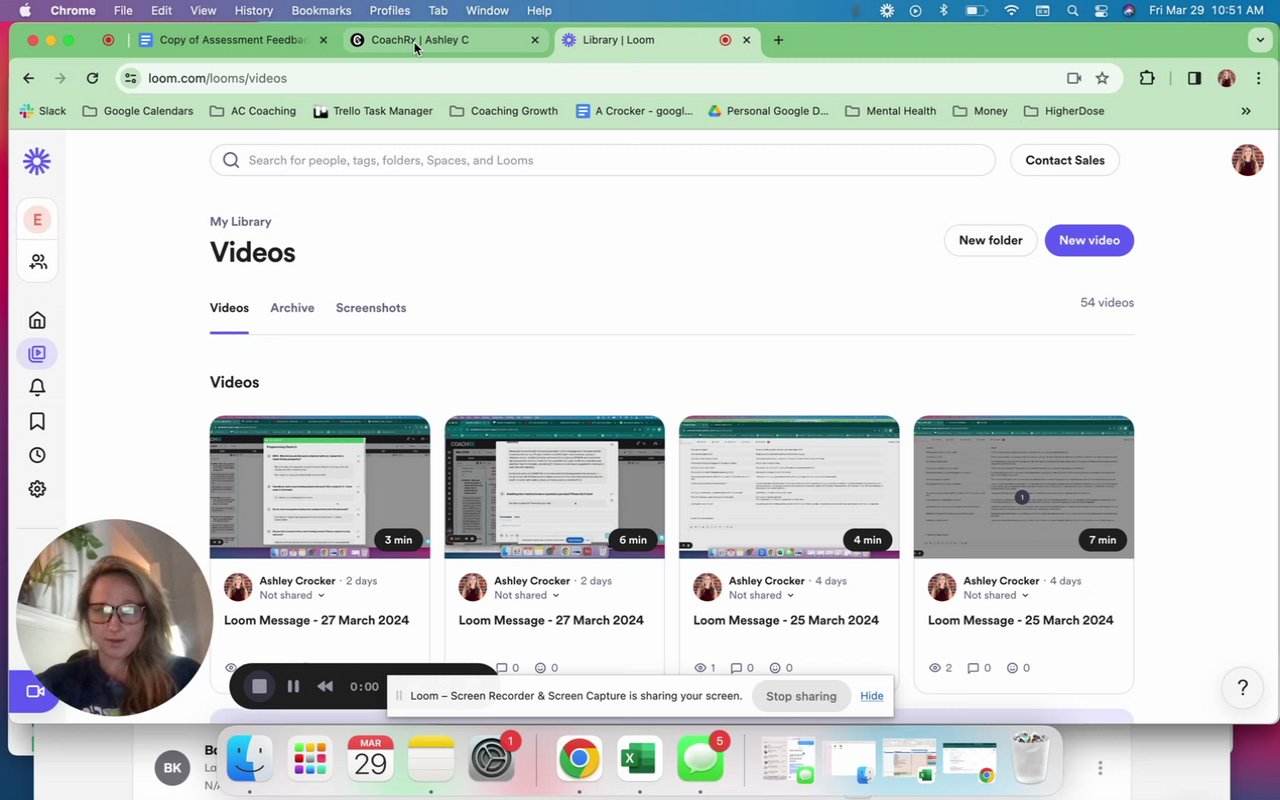Toggle Chrome side panel icon

click(x=1194, y=78)
